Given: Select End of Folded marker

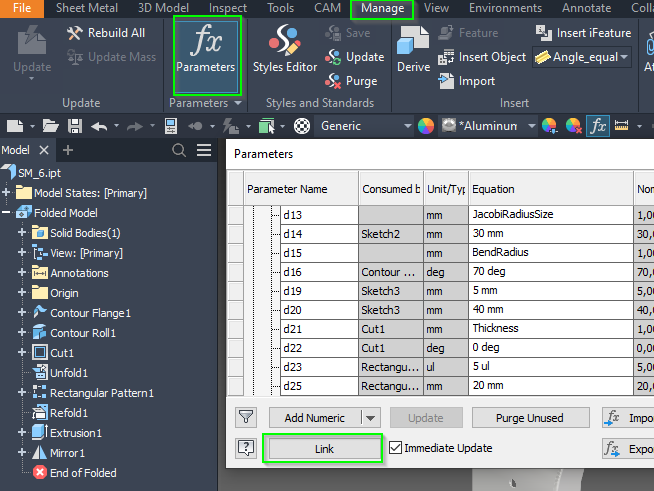Looking at the screenshot, I should 83,473.
